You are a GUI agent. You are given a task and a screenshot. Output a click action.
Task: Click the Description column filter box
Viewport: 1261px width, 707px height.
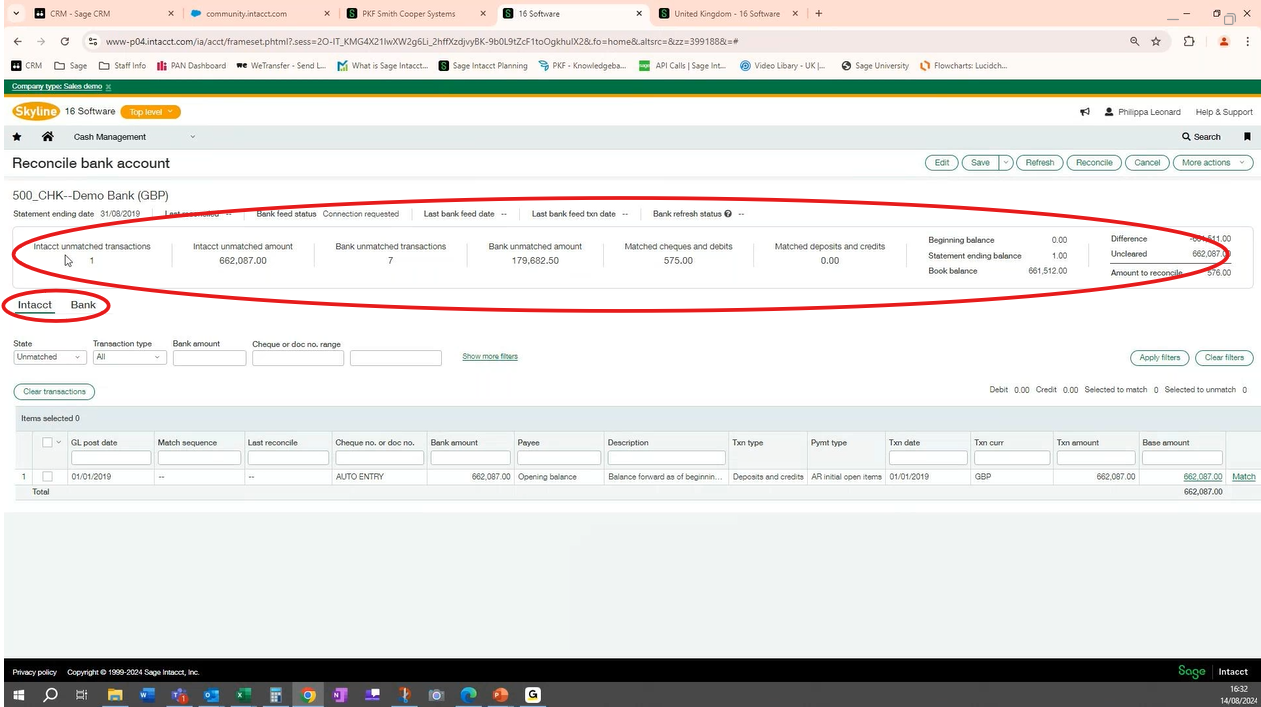click(x=666, y=458)
